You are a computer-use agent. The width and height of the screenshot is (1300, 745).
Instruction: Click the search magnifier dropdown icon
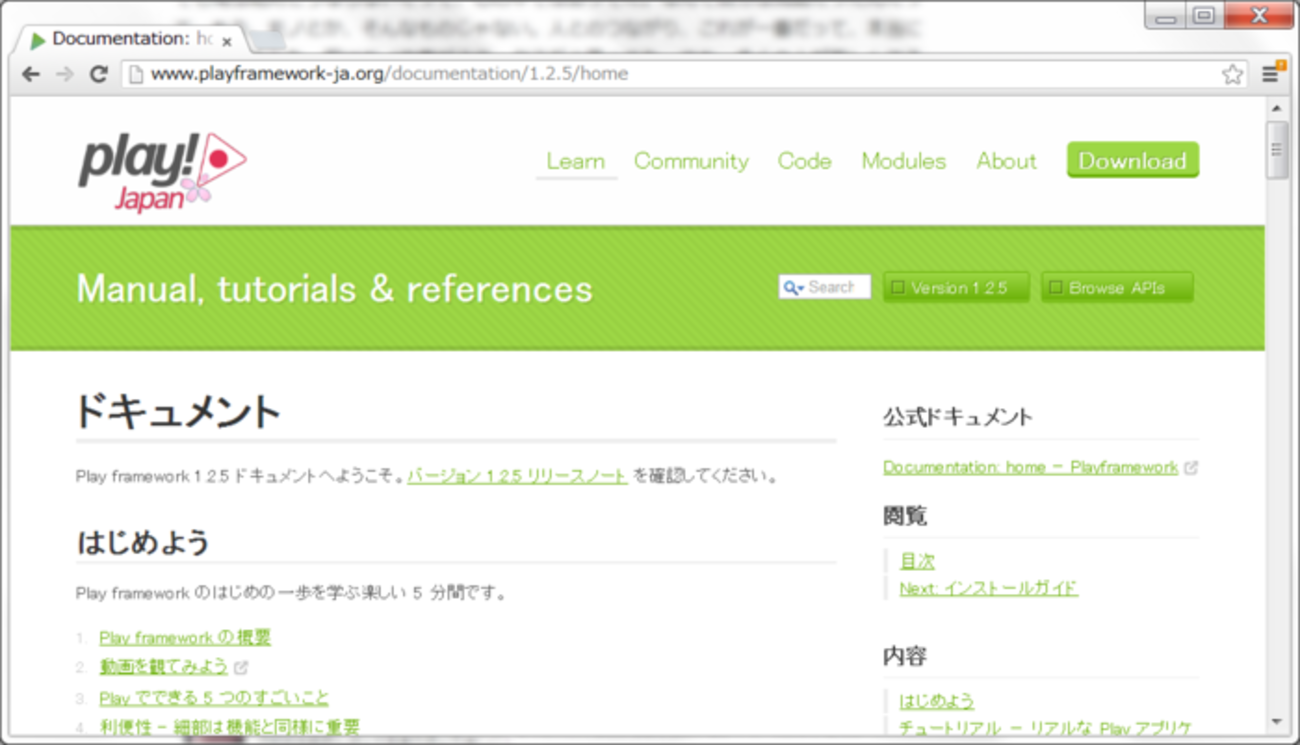[794, 288]
